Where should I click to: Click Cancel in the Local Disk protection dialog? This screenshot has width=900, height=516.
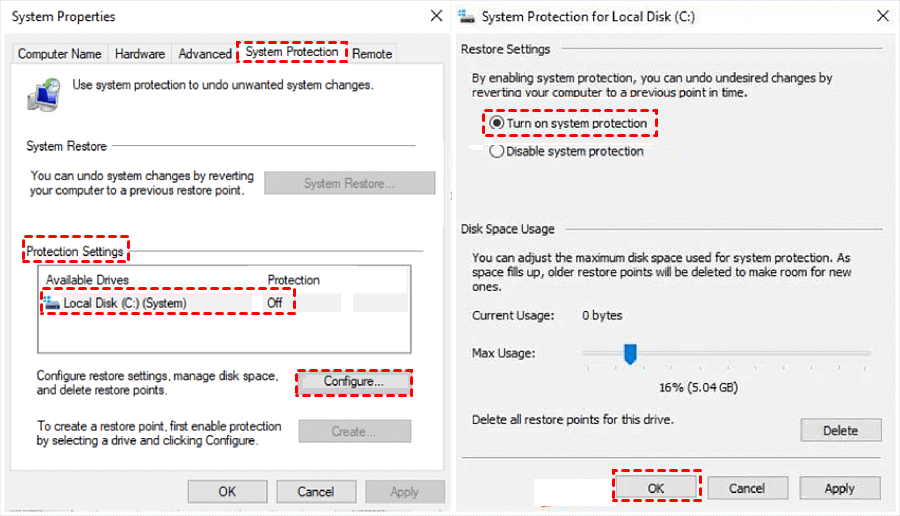pyautogui.click(x=747, y=488)
